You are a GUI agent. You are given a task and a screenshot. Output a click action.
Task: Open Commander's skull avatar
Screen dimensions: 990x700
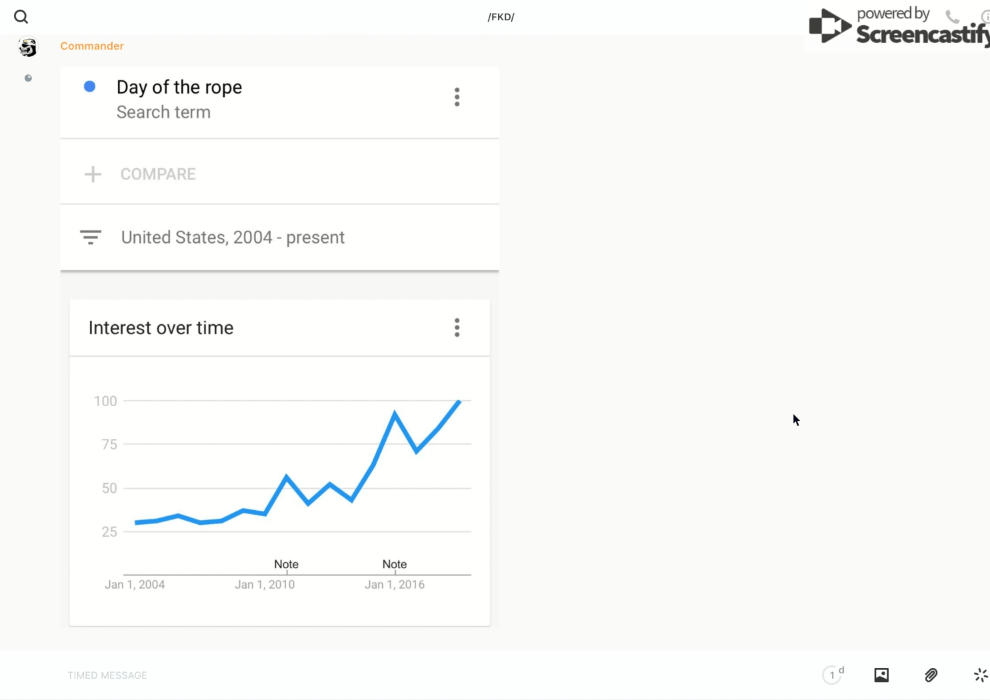click(28, 47)
